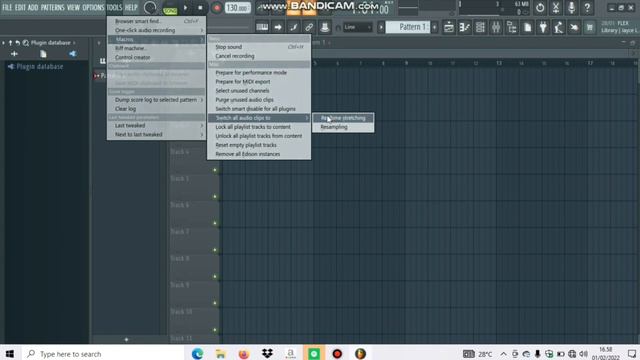Mute Track 8 using its green dot
Viewport: 640px width, 360px height.
click(x=215, y=276)
